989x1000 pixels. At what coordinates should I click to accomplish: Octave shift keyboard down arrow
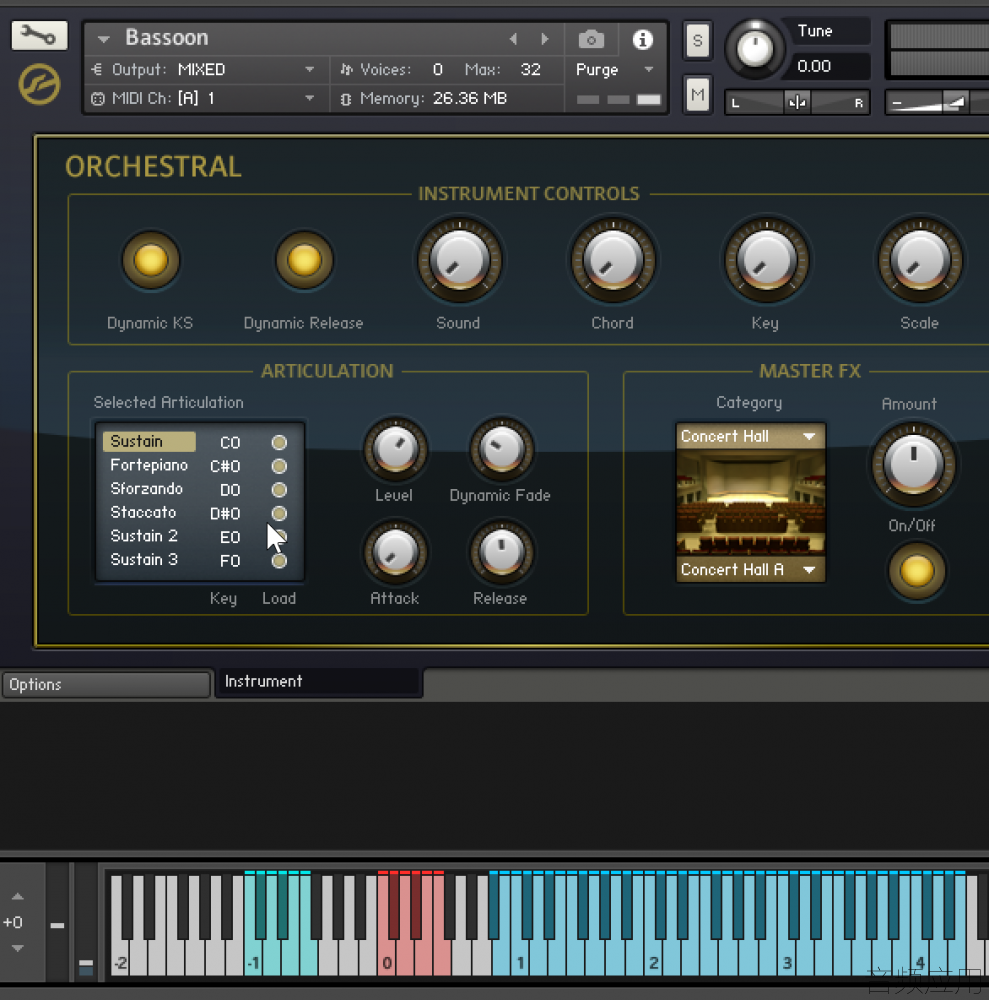(x=18, y=948)
